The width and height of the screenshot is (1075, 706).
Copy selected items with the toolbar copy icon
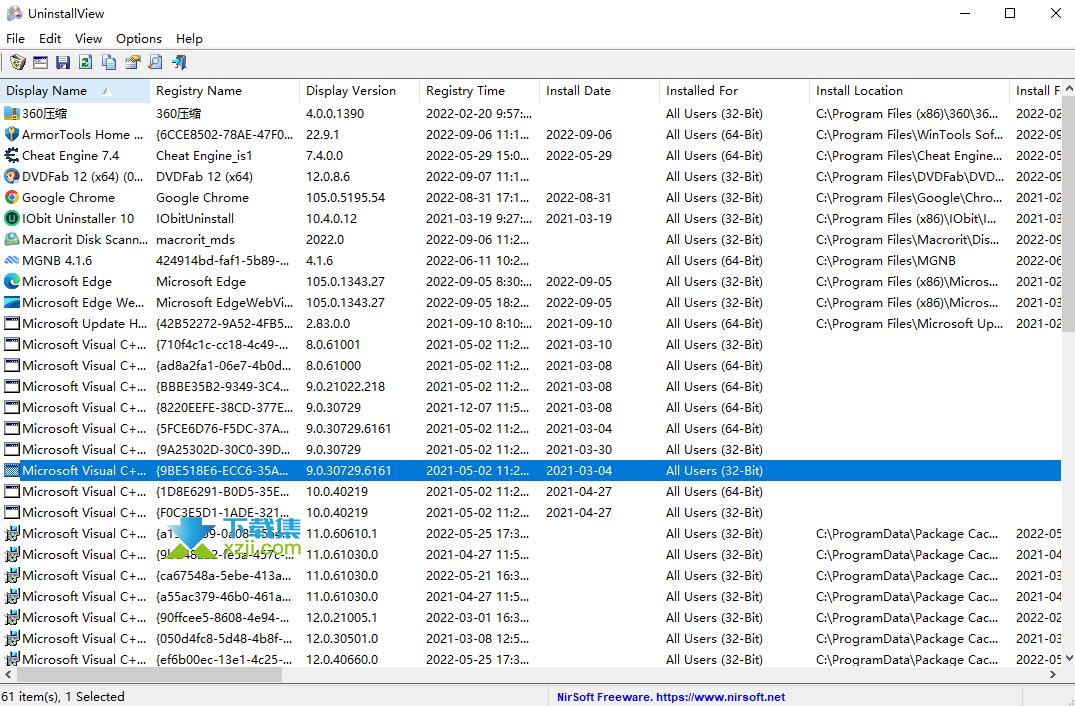click(109, 62)
